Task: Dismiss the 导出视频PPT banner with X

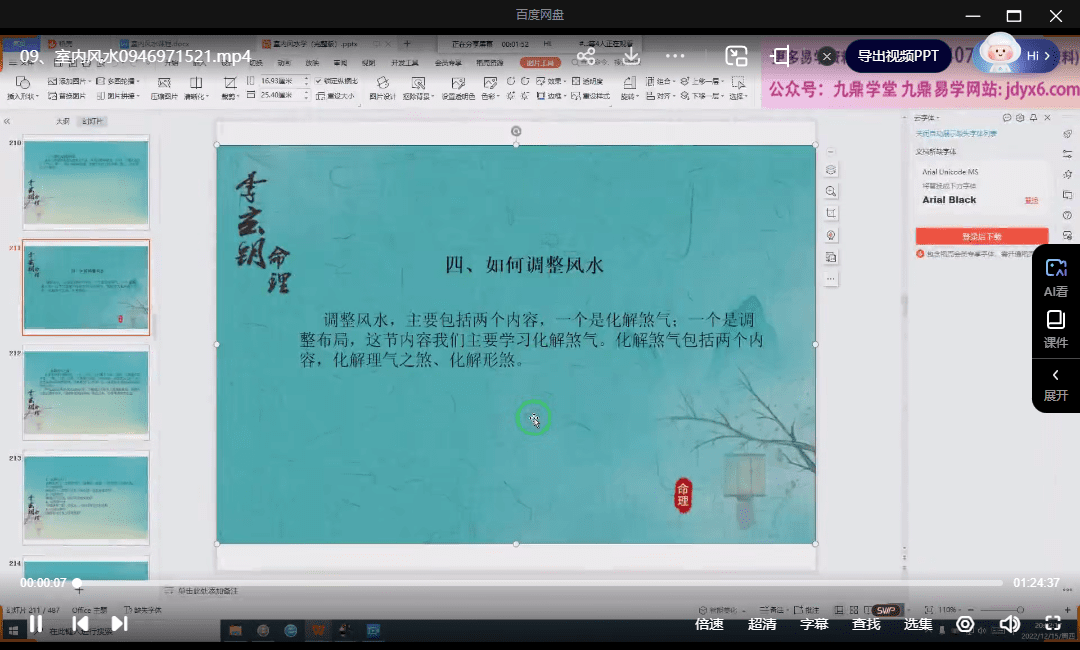Action: pyautogui.click(x=827, y=56)
